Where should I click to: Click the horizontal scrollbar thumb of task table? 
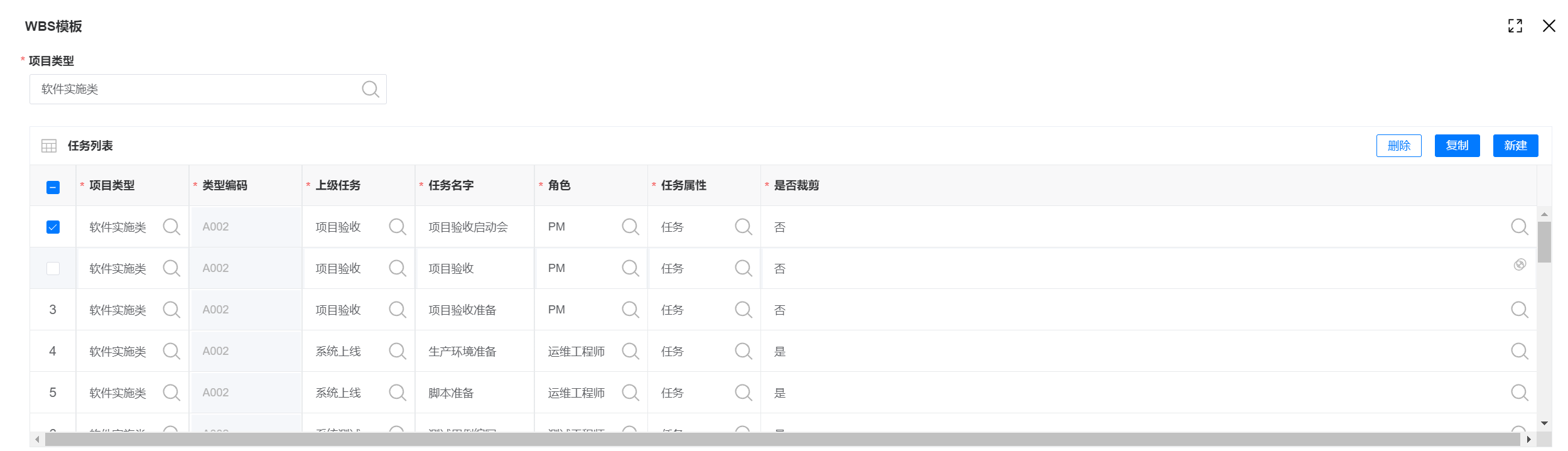click(782, 439)
